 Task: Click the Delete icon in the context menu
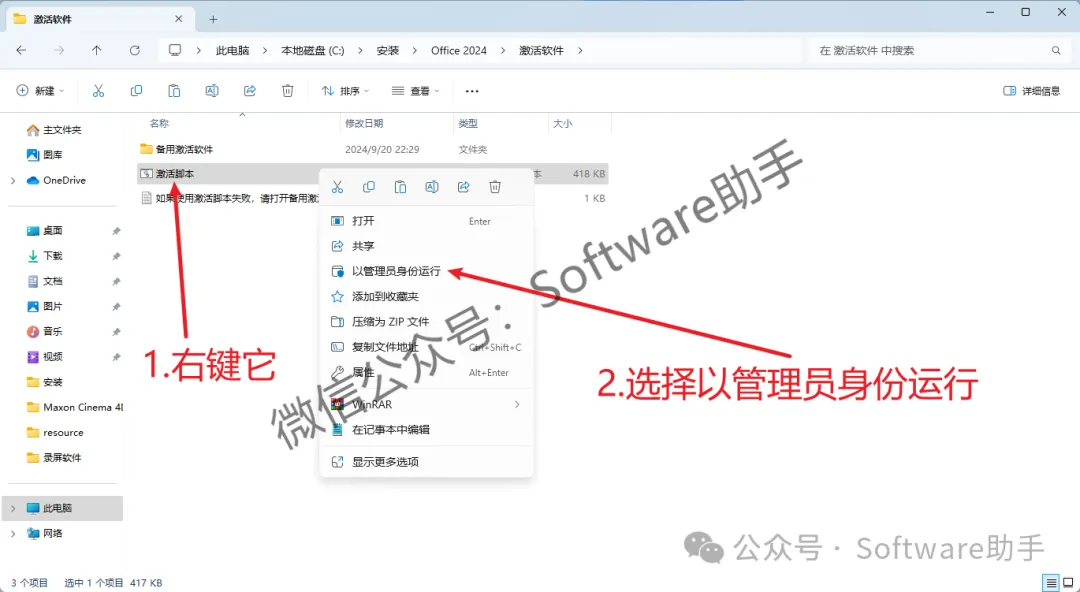[495, 187]
